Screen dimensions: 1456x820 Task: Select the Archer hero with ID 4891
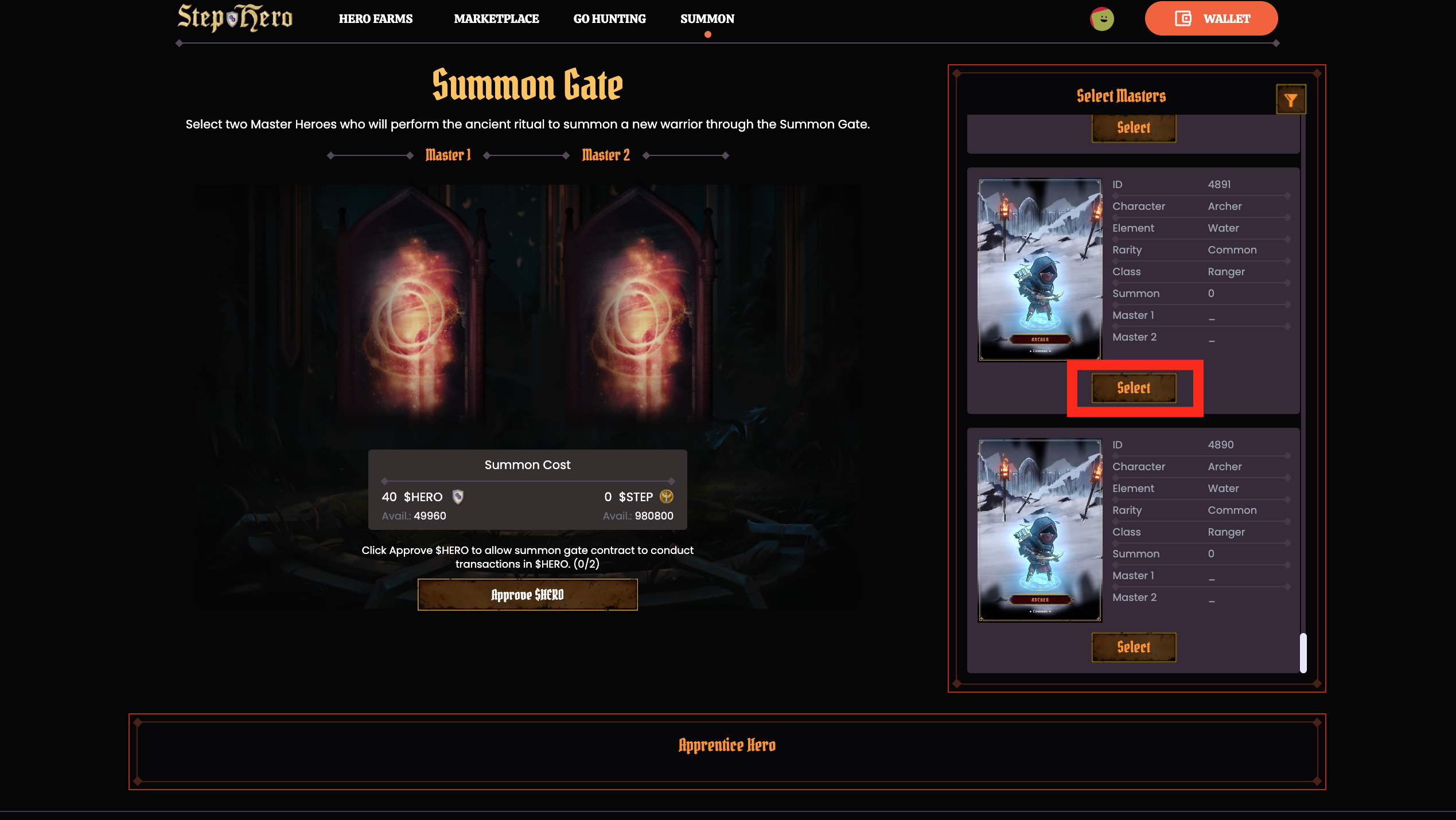click(1134, 388)
